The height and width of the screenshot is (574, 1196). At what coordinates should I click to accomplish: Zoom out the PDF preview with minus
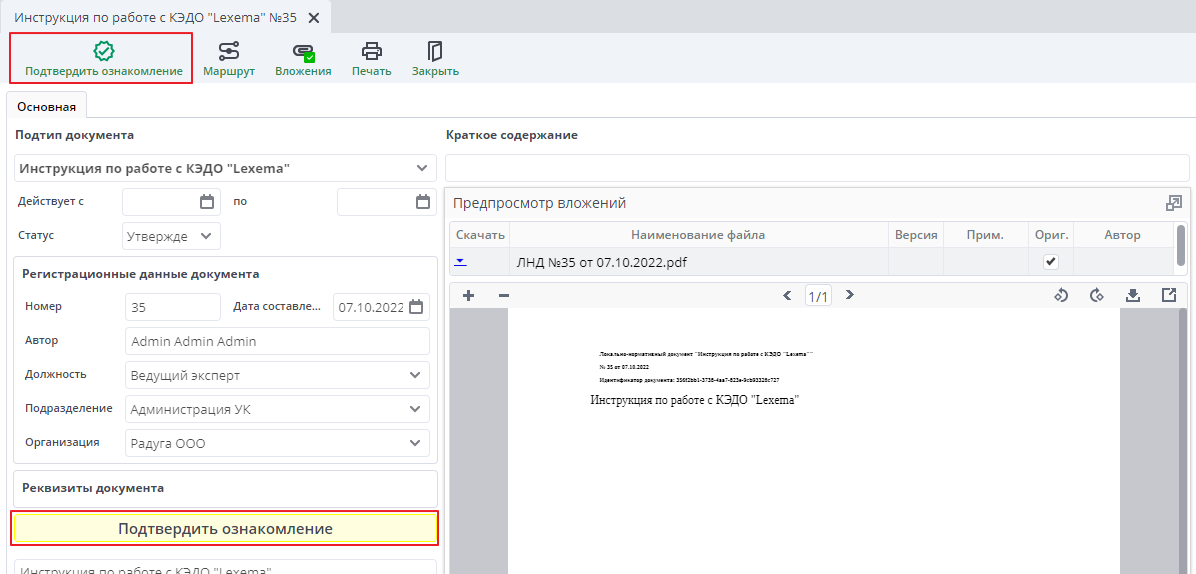pos(503,296)
